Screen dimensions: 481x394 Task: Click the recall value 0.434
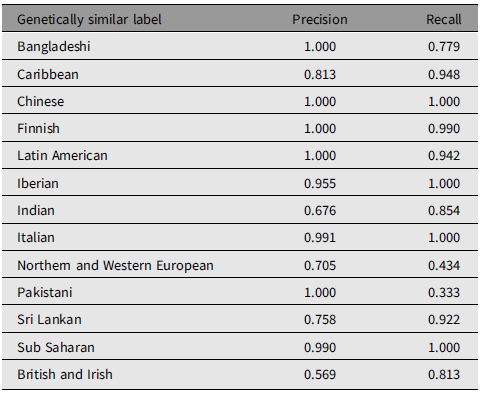coord(444,266)
